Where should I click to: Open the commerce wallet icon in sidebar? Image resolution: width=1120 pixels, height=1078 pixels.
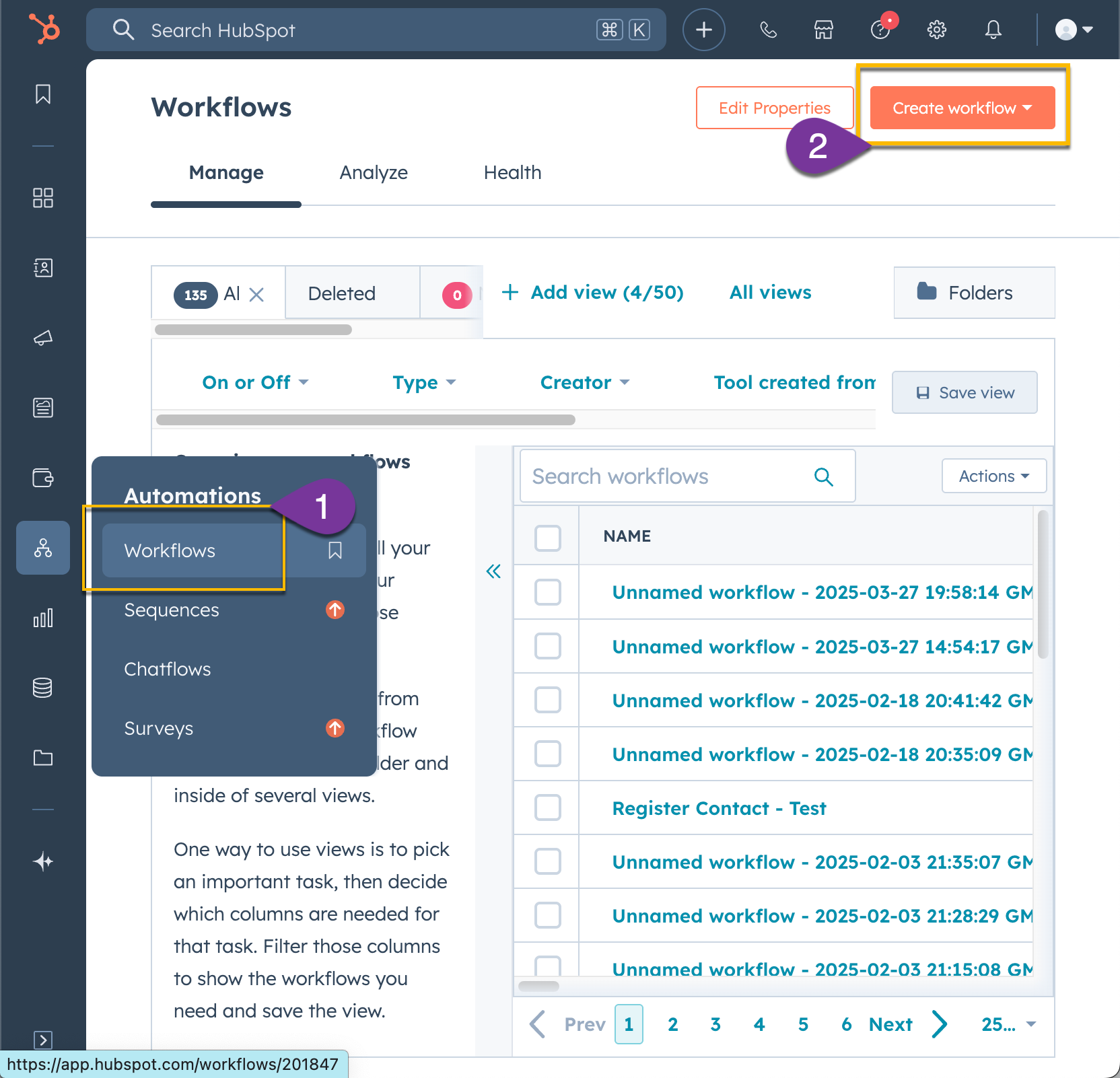[43, 478]
